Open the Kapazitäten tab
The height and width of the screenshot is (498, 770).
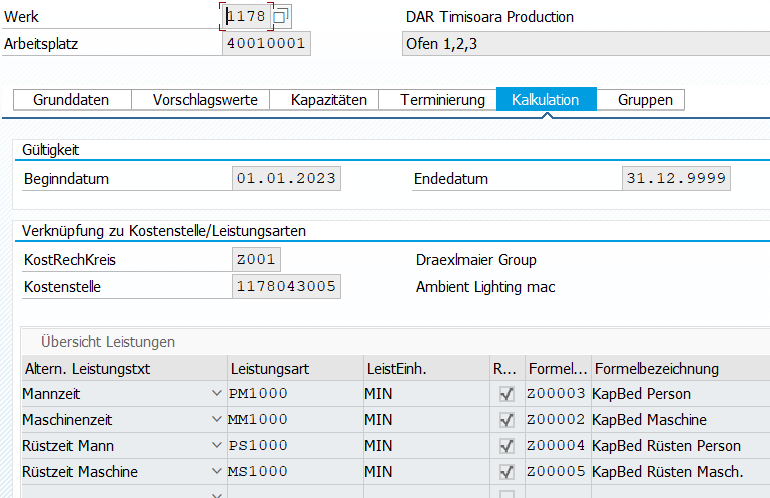click(328, 100)
